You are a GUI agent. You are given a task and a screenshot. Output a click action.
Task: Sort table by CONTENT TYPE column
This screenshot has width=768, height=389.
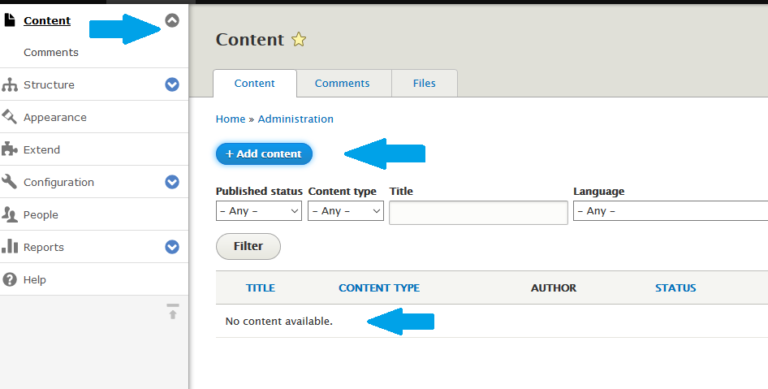(379, 288)
